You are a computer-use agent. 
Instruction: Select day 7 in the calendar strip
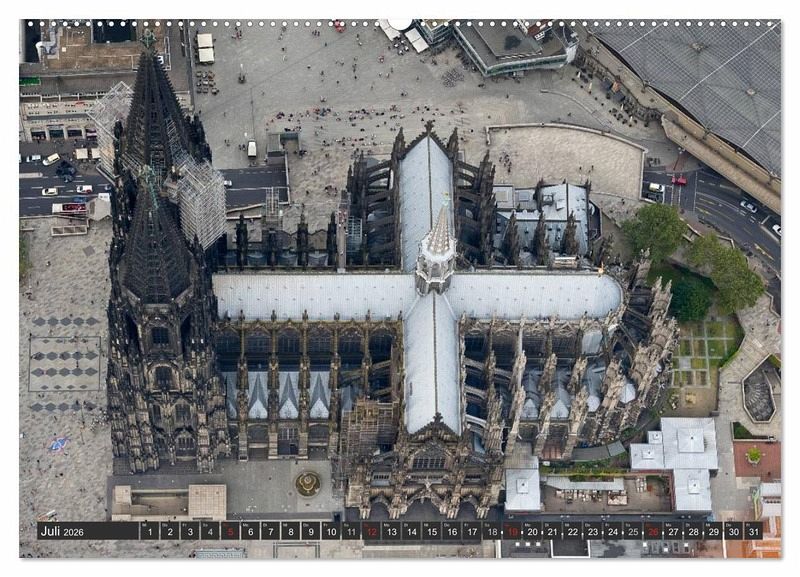coord(270,531)
